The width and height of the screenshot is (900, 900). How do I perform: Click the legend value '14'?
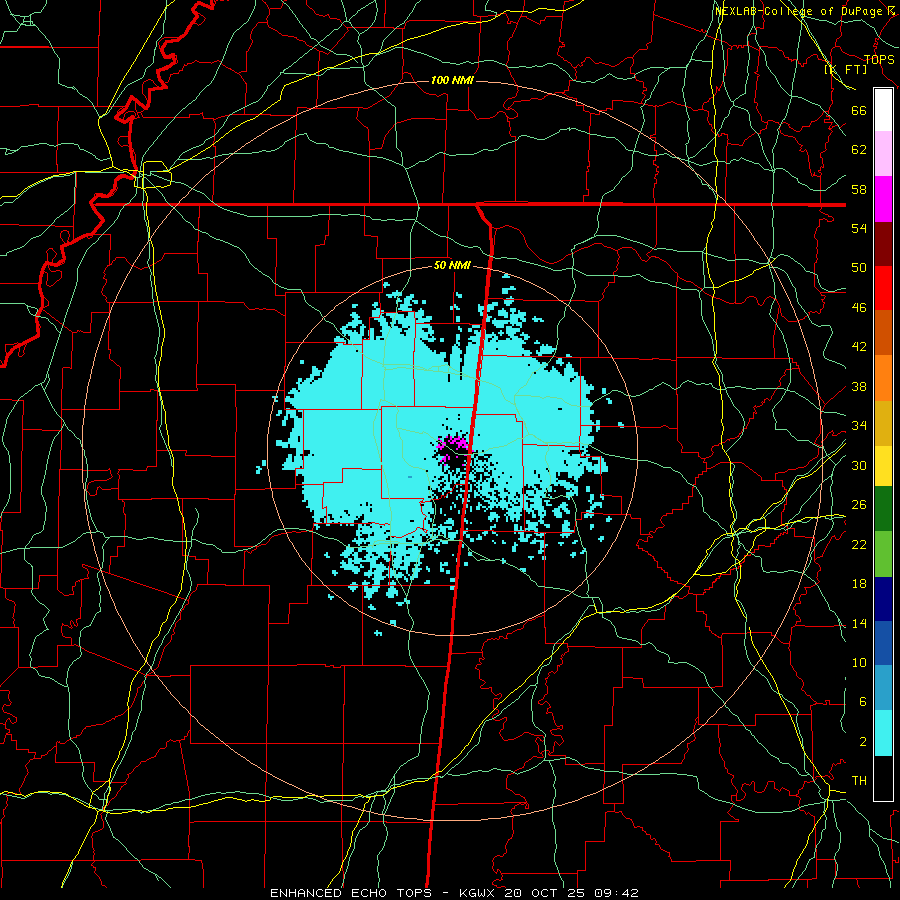pos(859,623)
